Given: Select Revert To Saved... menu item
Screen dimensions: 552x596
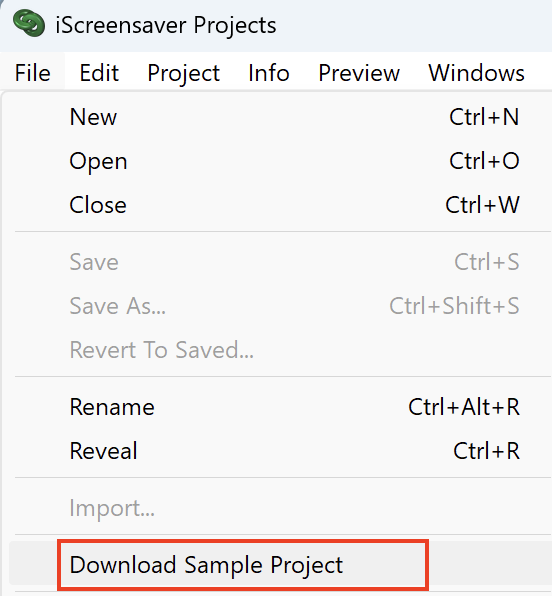Looking at the screenshot, I should [x=280, y=350].
